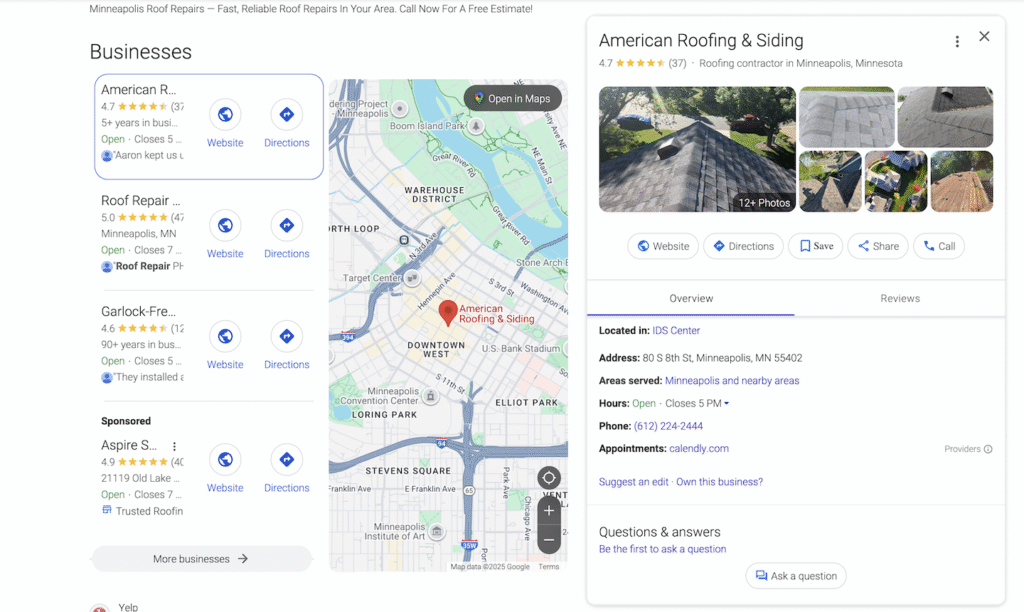Click Directions icon for Roof Repair listing
Viewport: 1024px width, 612px height.
pos(287,225)
